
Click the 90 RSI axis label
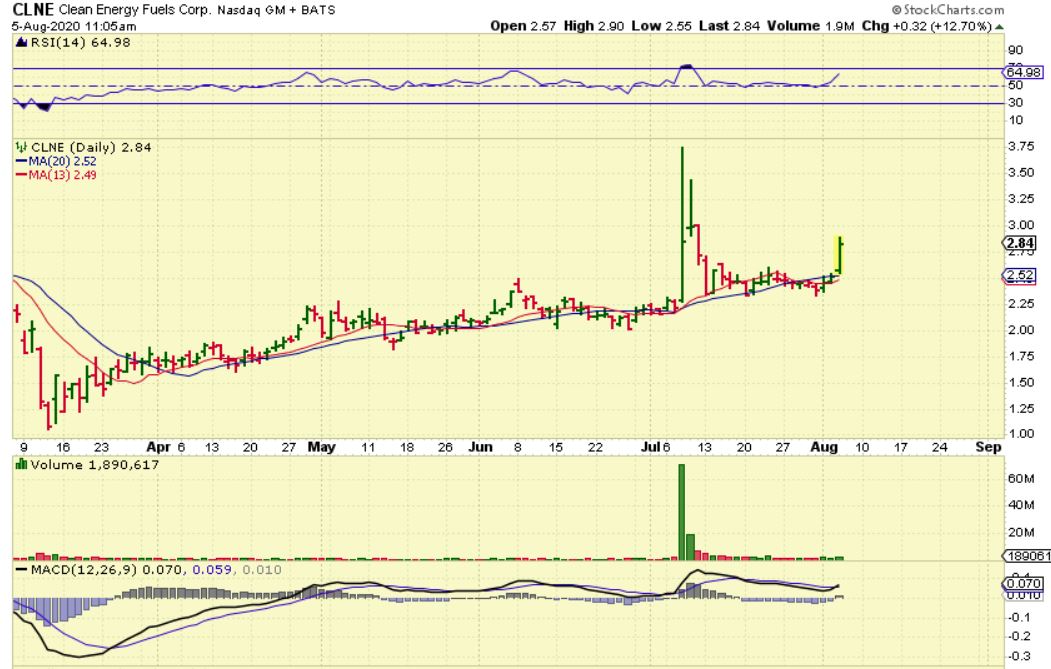(x=1015, y=50)
